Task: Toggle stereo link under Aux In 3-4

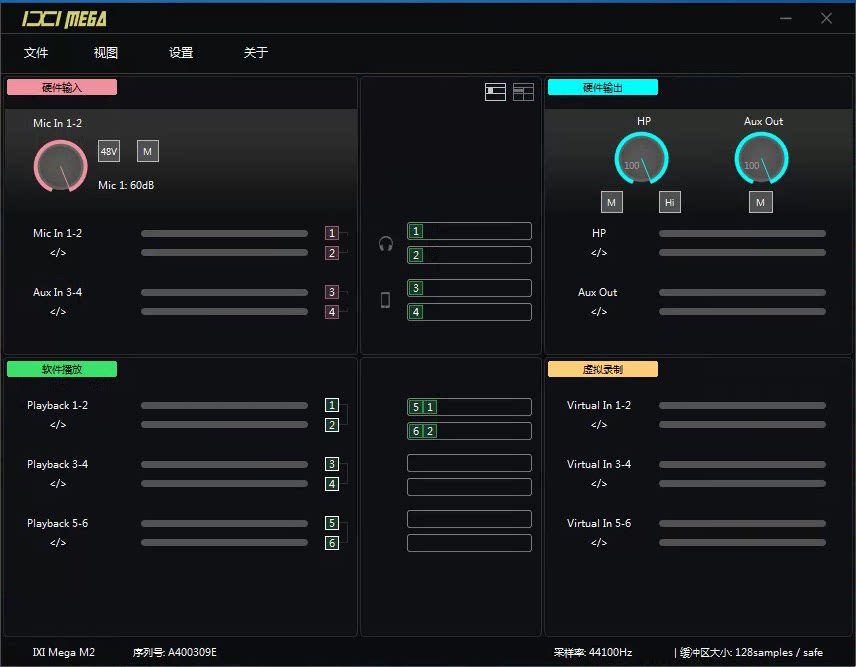Action: (58, 311)
